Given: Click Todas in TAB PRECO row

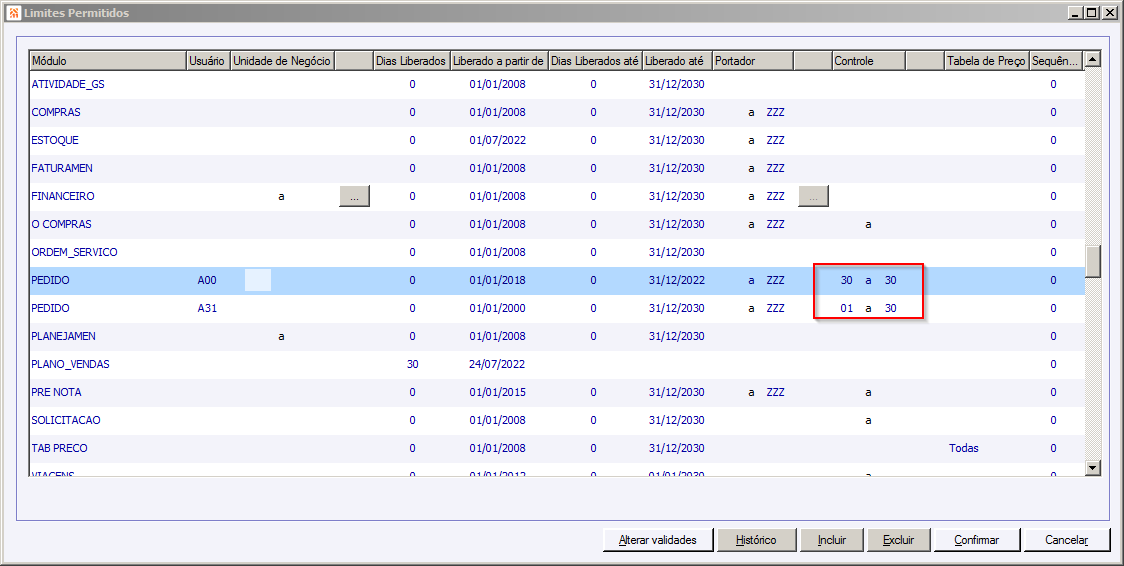Looking at the screenshot, I should (x=963, y=448).
